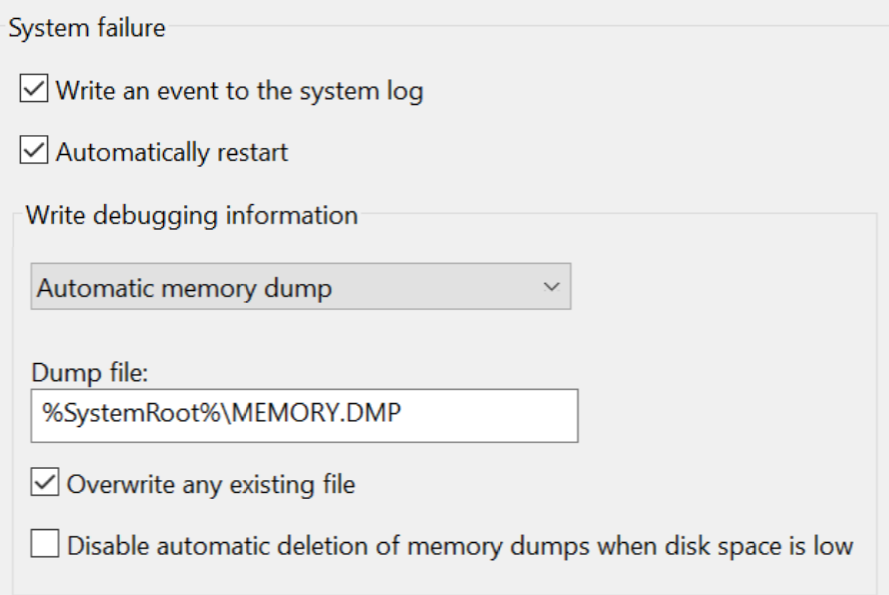Image resolution: width=889 pixels, height=595 pixels.
Task: Click the 'Automatic memory dump' text in the dropdown
Action: 184,288
